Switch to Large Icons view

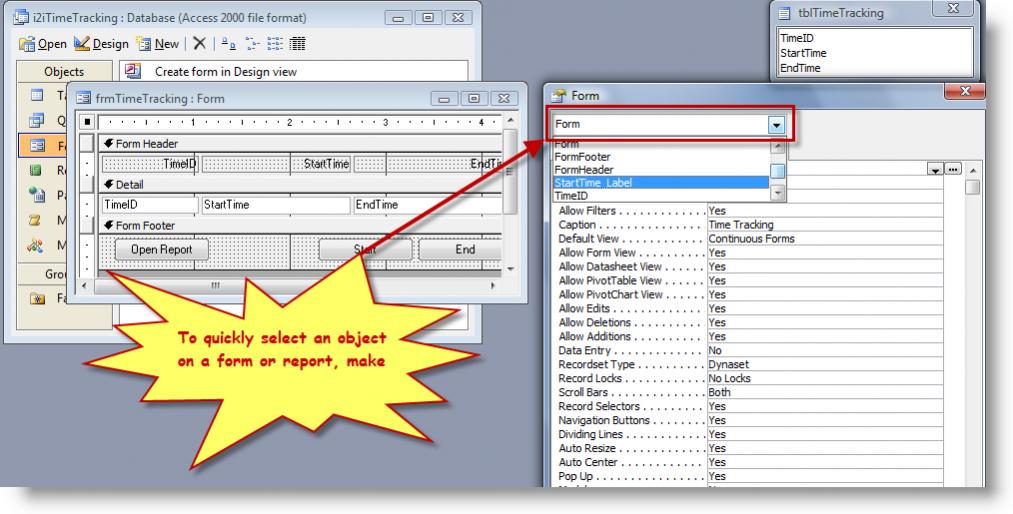229,43
